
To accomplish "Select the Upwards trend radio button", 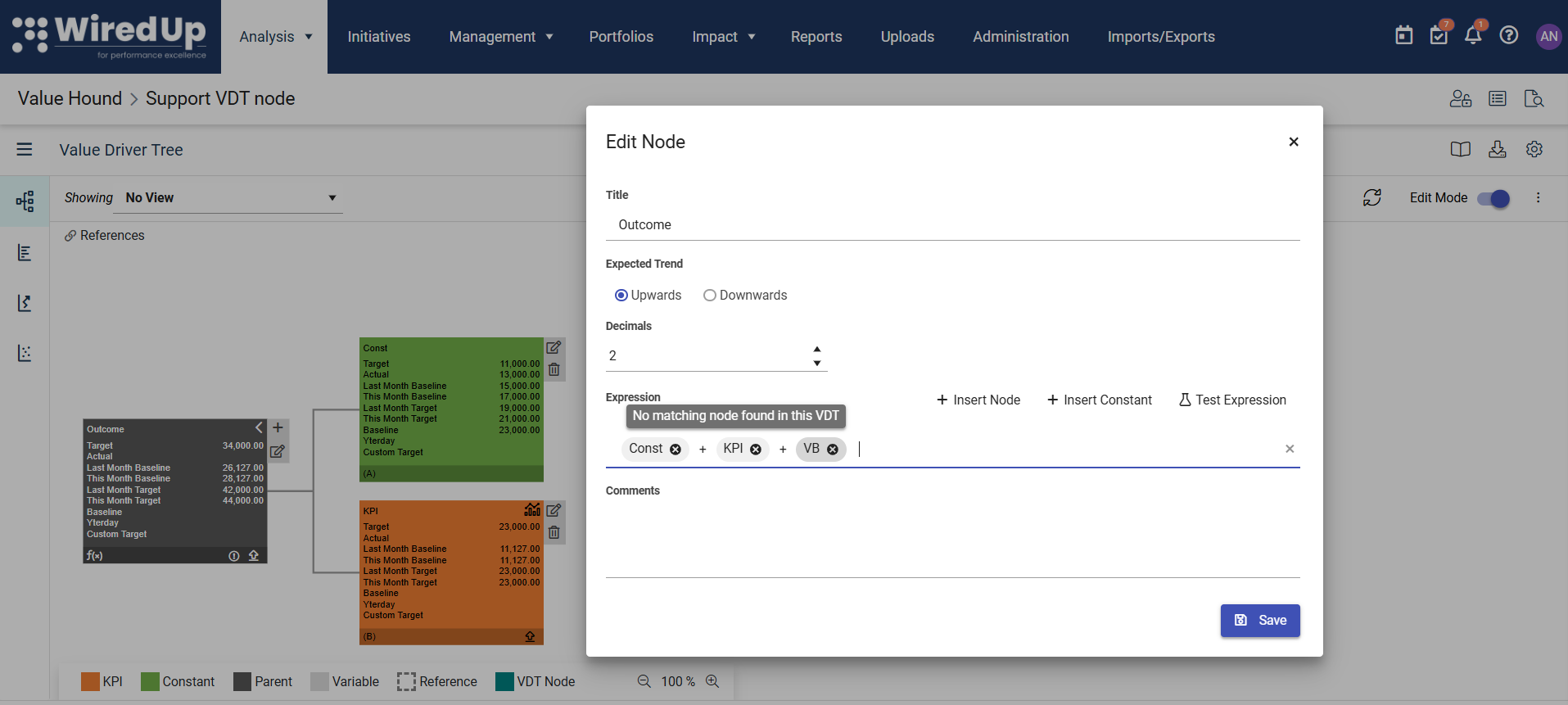I will click(621, 296).
